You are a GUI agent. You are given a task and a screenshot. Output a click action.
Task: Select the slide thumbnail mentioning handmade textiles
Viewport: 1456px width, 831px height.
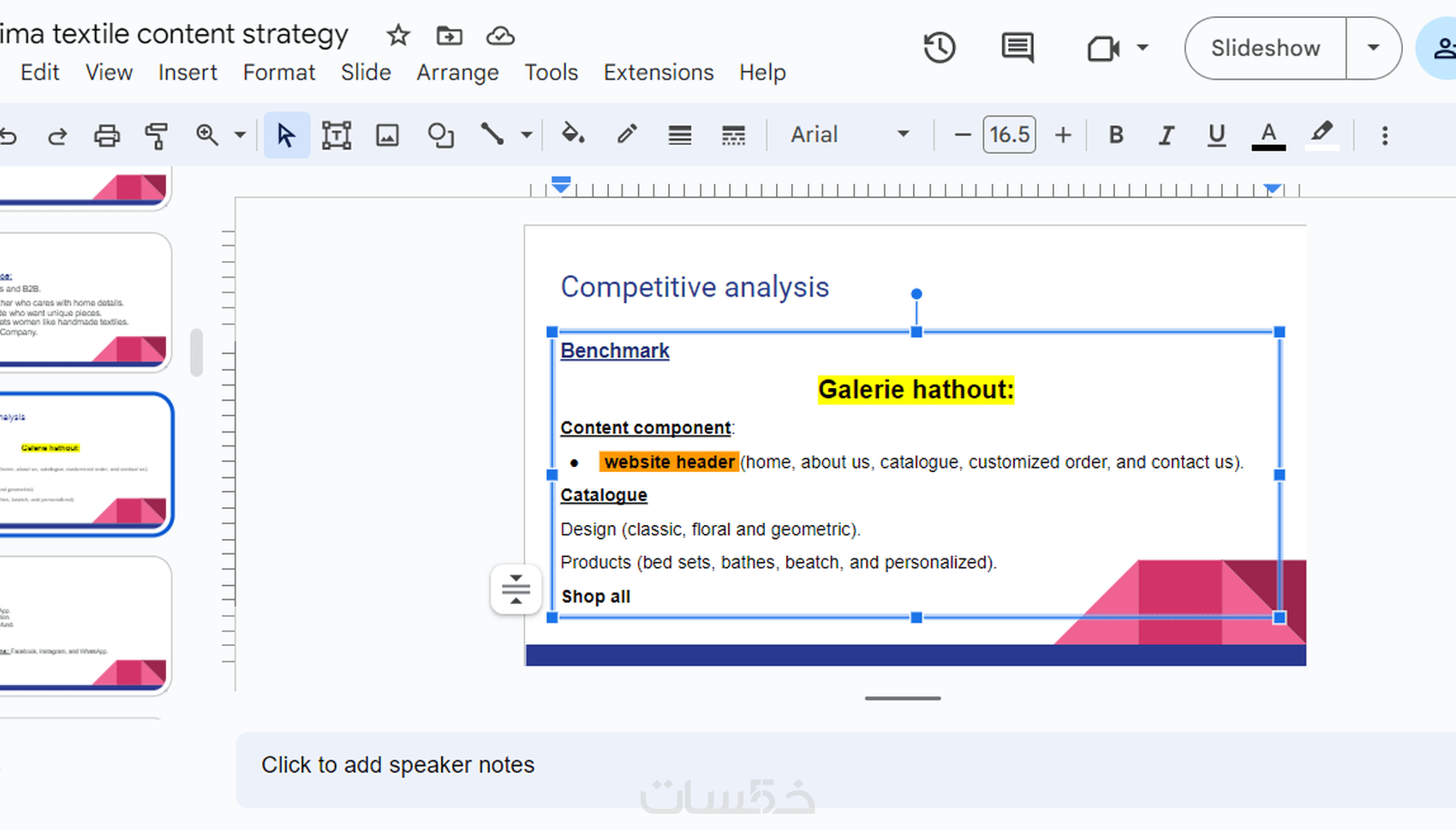coord(86,302)
